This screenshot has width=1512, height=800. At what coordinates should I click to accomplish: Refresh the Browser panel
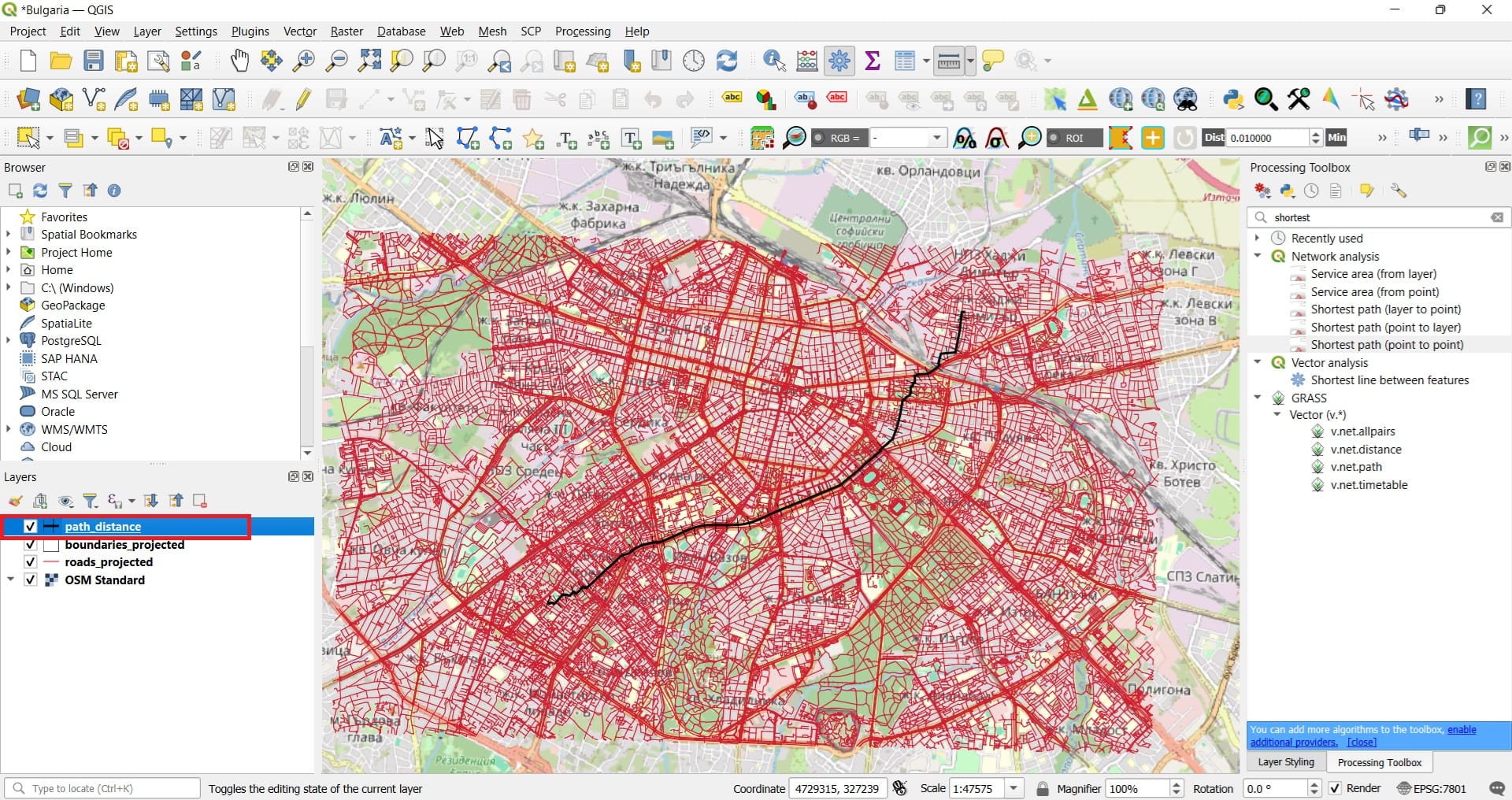pyautogui.click(x=40, y=191)
